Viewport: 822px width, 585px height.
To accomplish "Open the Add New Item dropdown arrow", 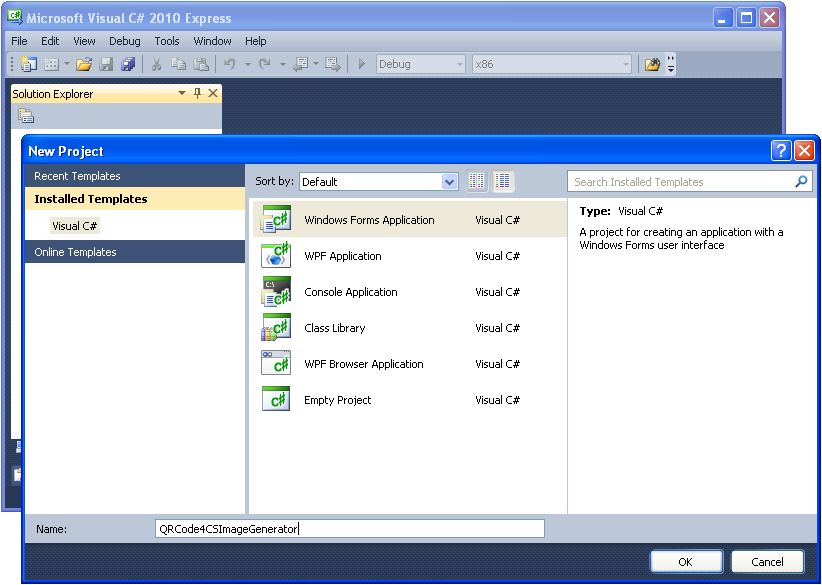I will coord(67,64).
